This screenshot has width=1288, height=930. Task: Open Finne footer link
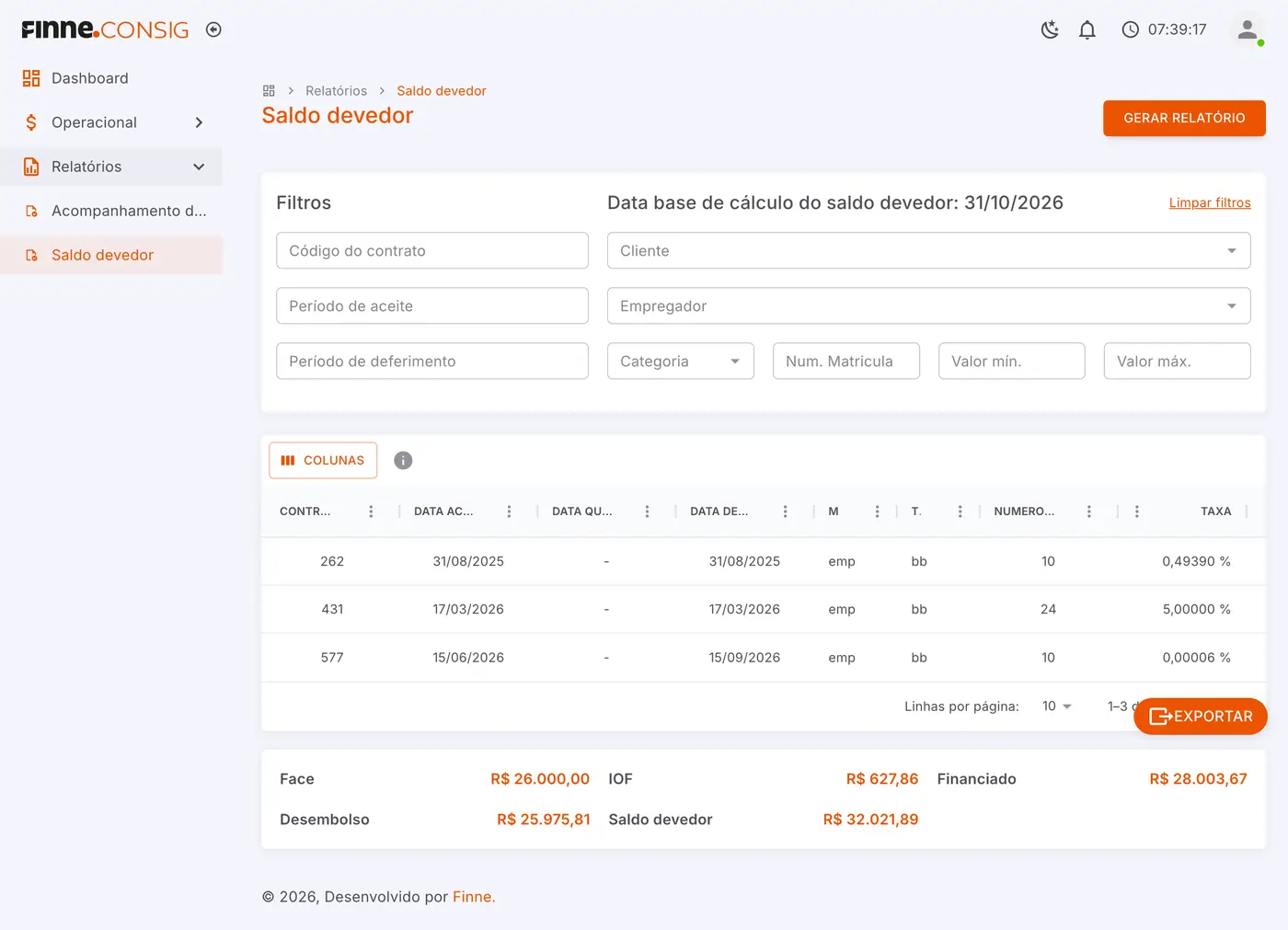[x=474, y=897]
